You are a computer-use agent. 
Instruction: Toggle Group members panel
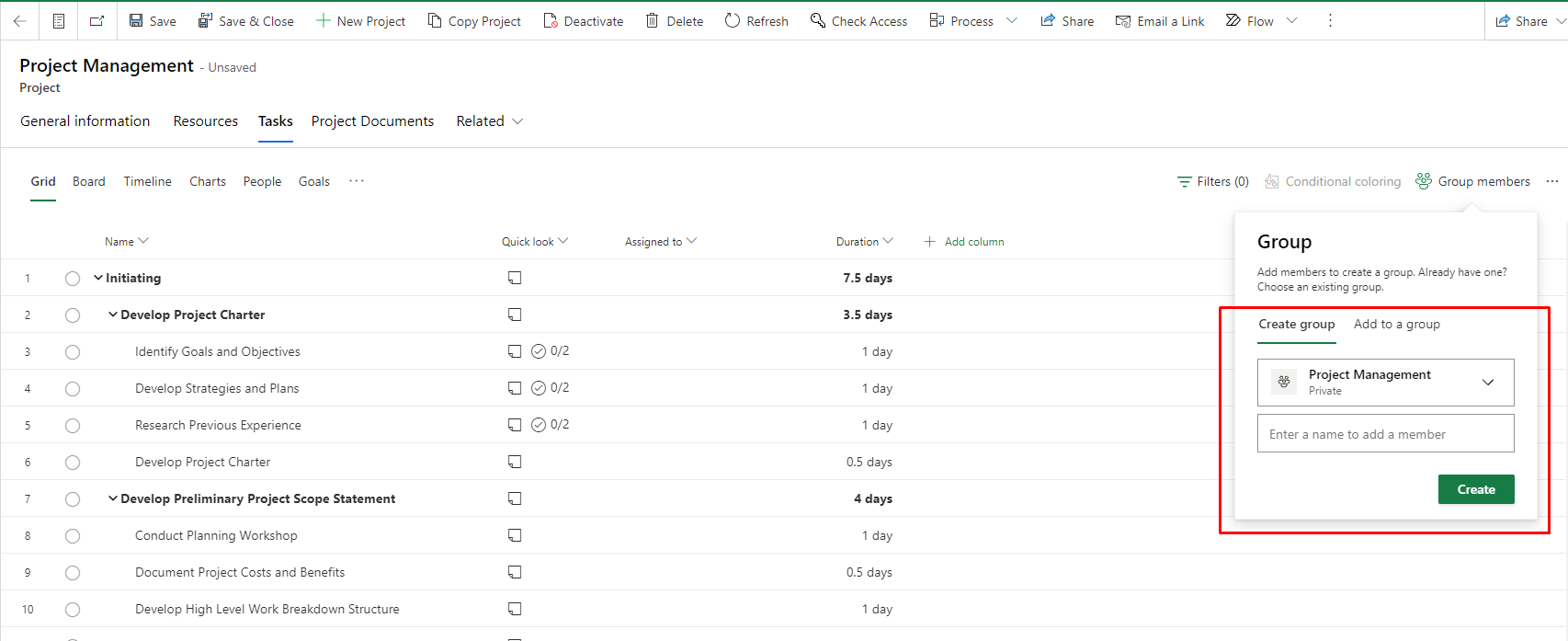click(1473, 181)
